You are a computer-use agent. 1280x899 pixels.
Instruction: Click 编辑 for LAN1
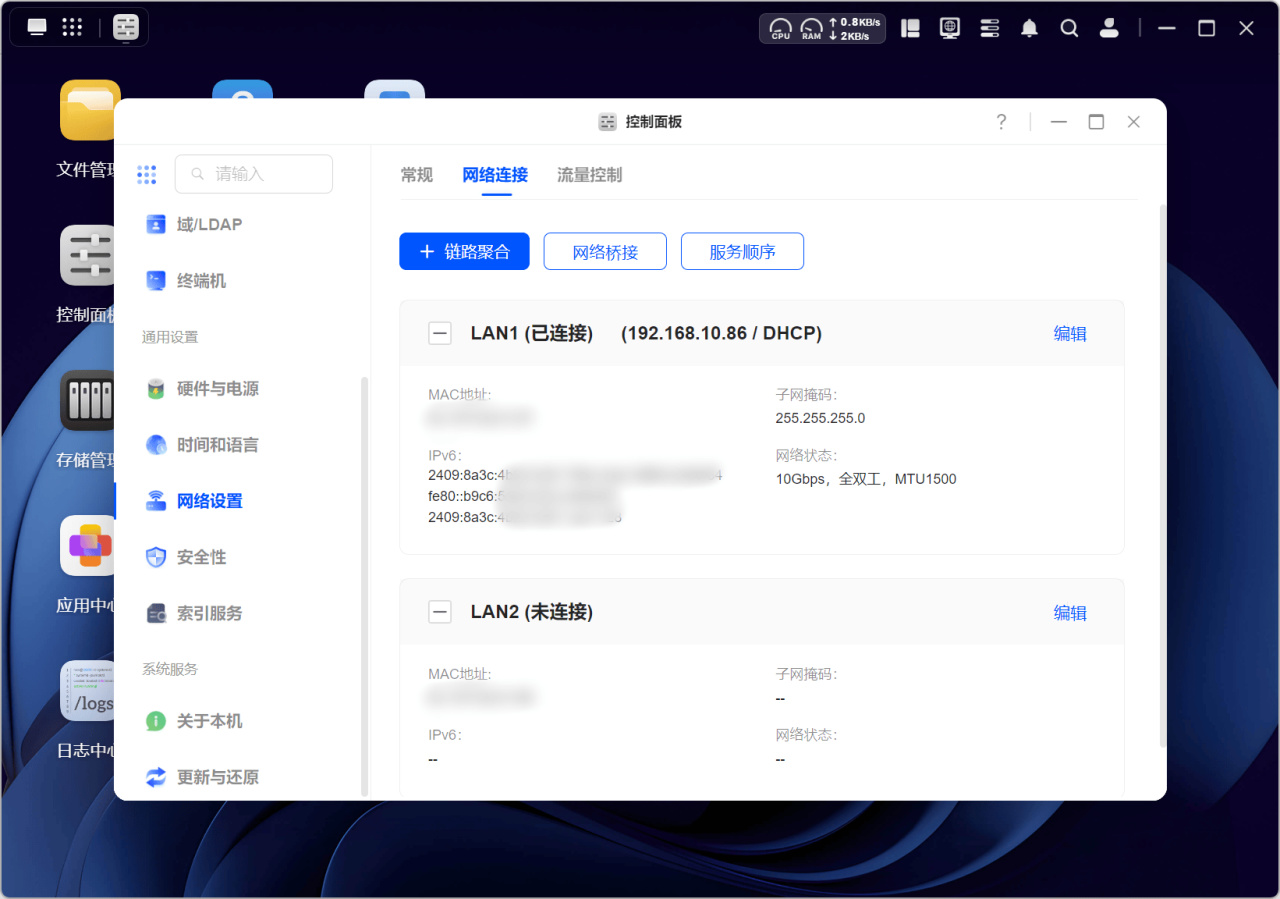pyautogui.click(x=1070, y=334)
